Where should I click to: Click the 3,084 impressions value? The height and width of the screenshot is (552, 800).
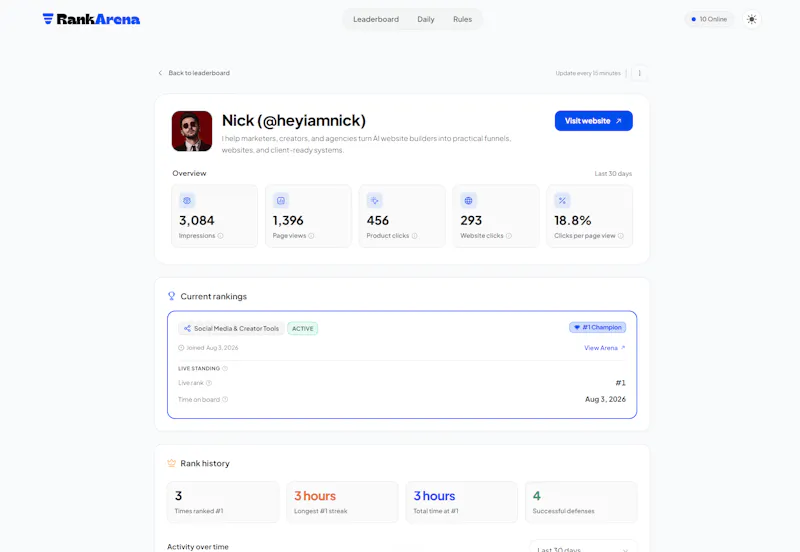pyautogui.click(x=196, y=220)
